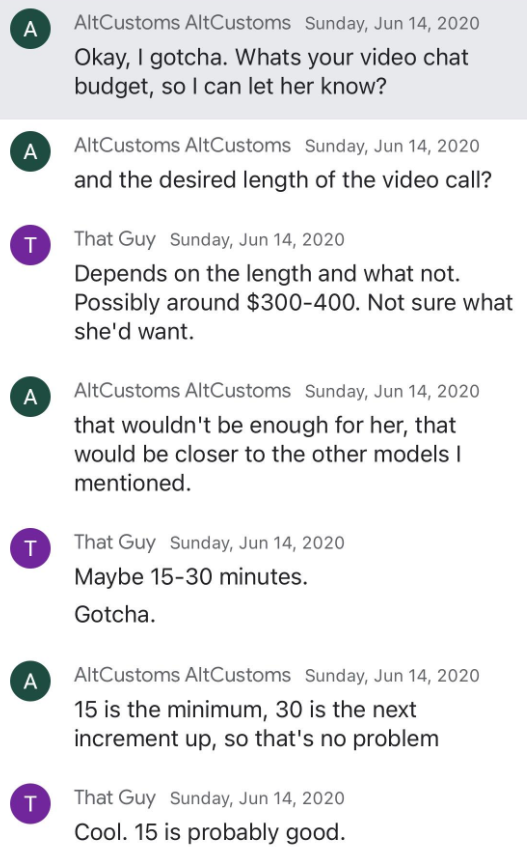527x853 pixels.
Task: Select the That Guy avatar beside the 'Maybe 15-30 minutes' message
Action: pyautogui.click(x=30, y=548)
